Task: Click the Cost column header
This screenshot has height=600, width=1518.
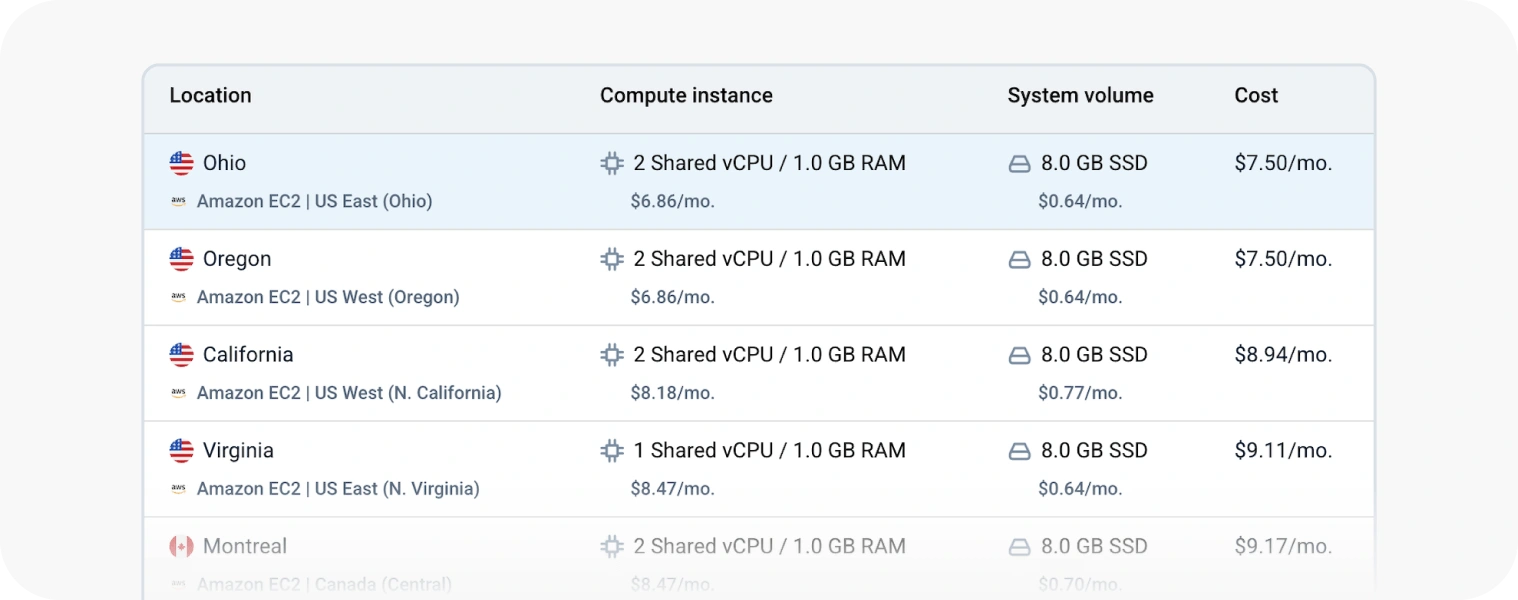Action: [x=1256, y=96]
